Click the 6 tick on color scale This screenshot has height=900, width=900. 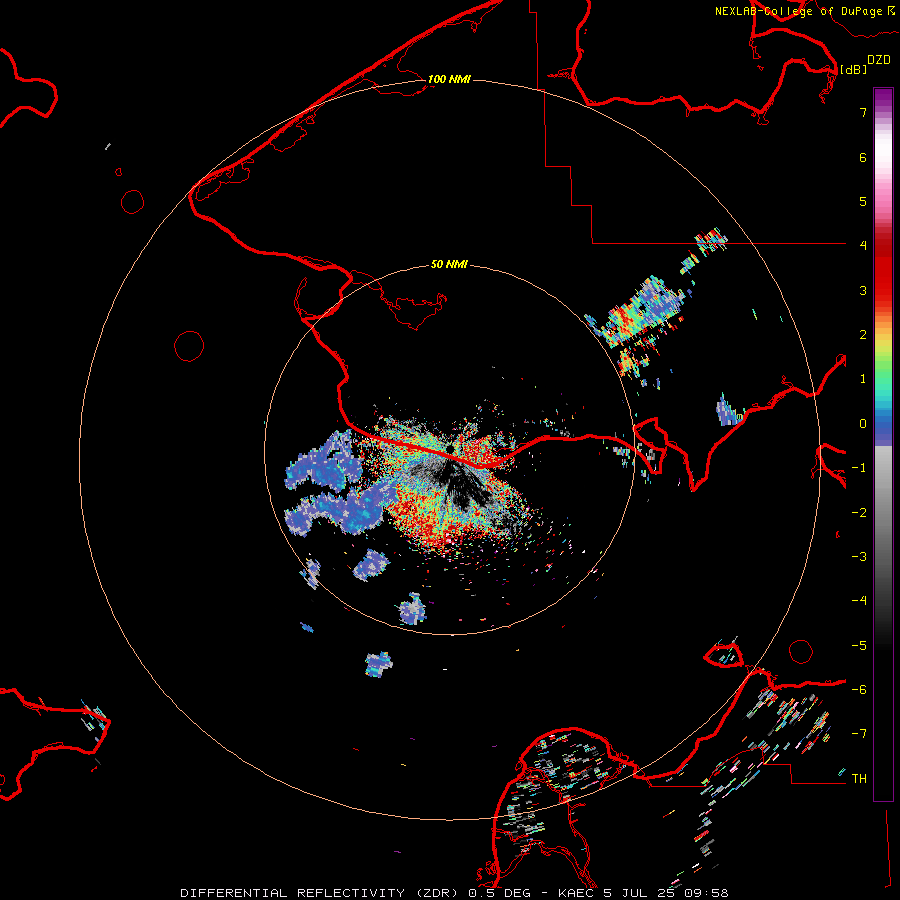tap(863, 157)
